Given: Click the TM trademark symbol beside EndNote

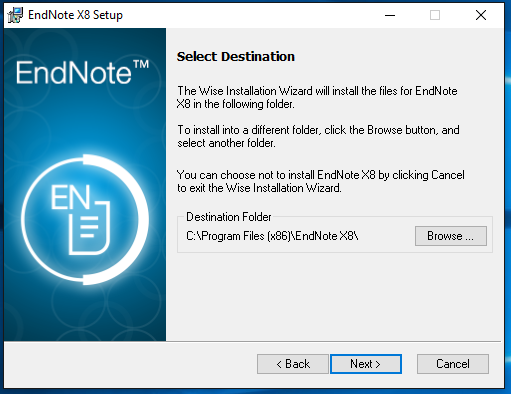Looking at the screenshot, I should point(141,64).
